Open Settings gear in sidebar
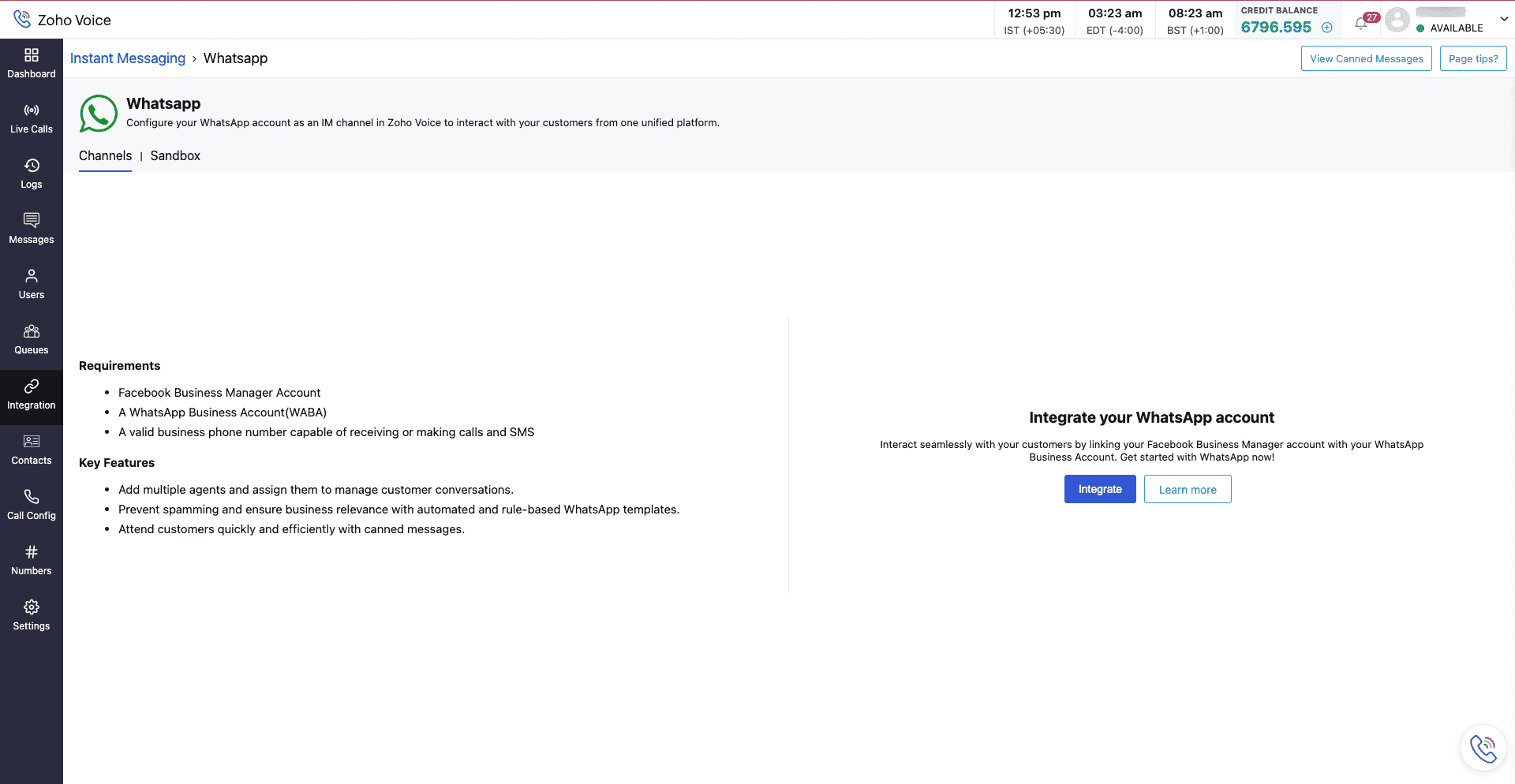The height and width of the screenshot is (784, 1515). click(32, 615)
